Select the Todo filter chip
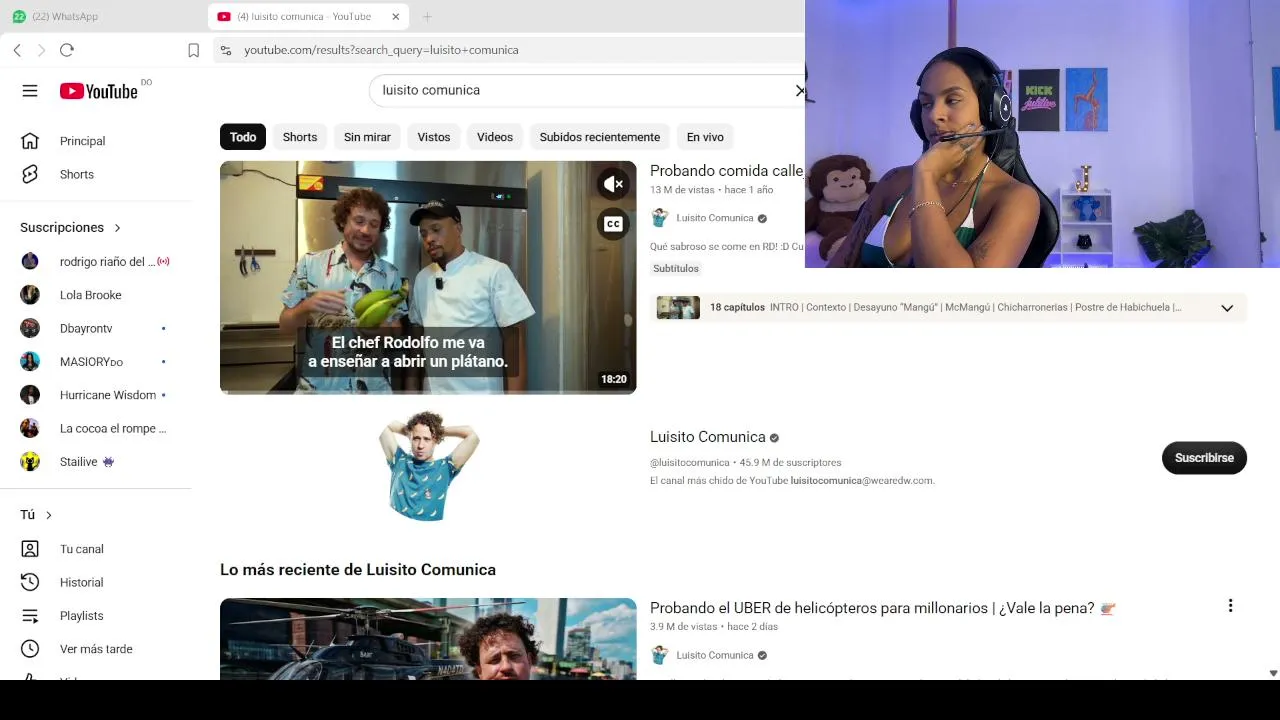This screenshot has height=720, width=1280. 243,137
